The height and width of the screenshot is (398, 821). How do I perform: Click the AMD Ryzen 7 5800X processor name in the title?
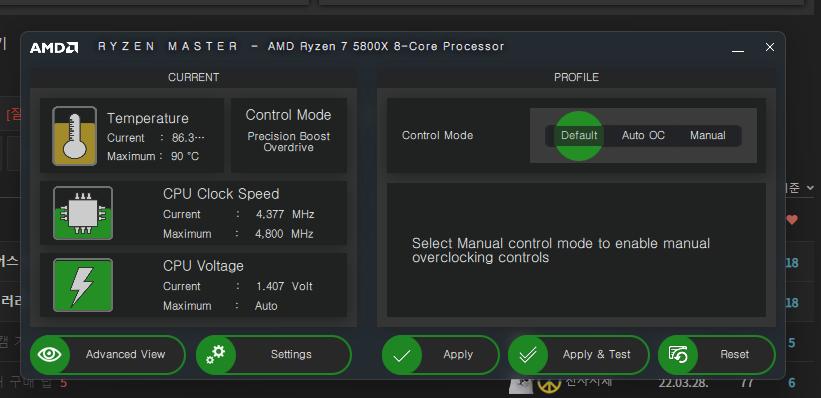click(386, 47)
